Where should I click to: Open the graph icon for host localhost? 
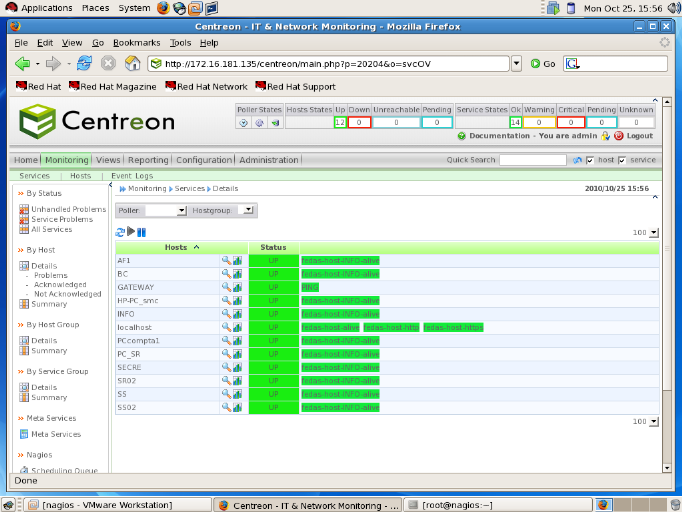[x=238, y=327]
